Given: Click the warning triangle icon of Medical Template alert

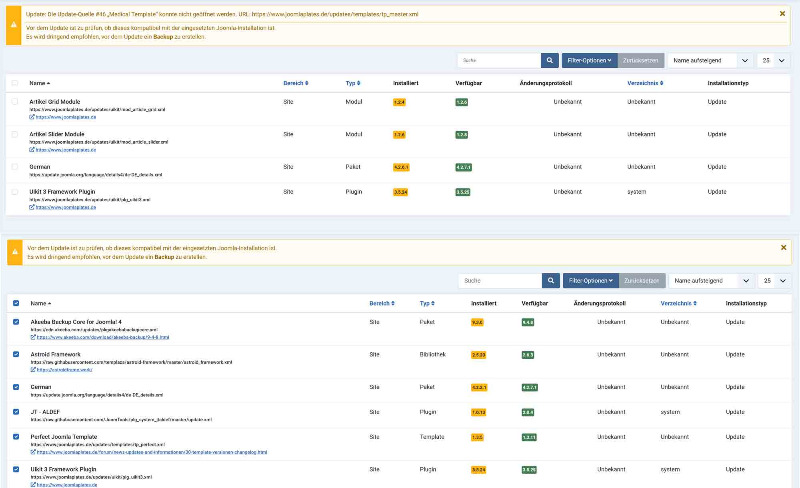Looking at the screenshot, I should click(14, 24).
